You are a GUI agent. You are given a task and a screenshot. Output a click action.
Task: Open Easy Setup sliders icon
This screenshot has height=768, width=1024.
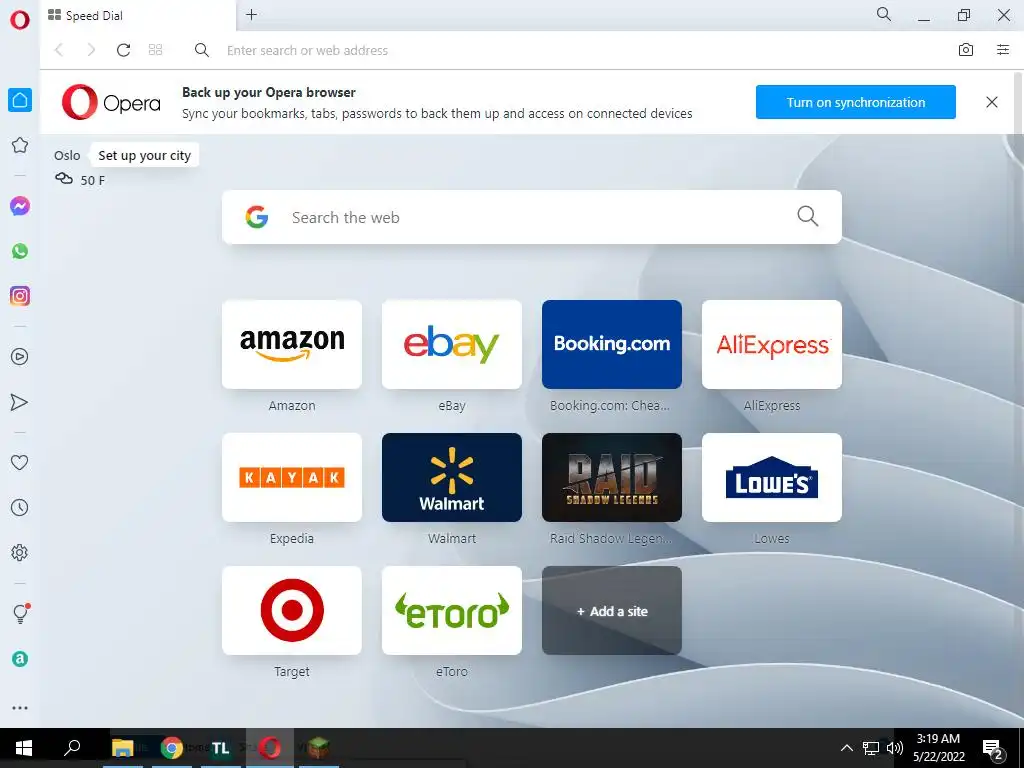1003,50
